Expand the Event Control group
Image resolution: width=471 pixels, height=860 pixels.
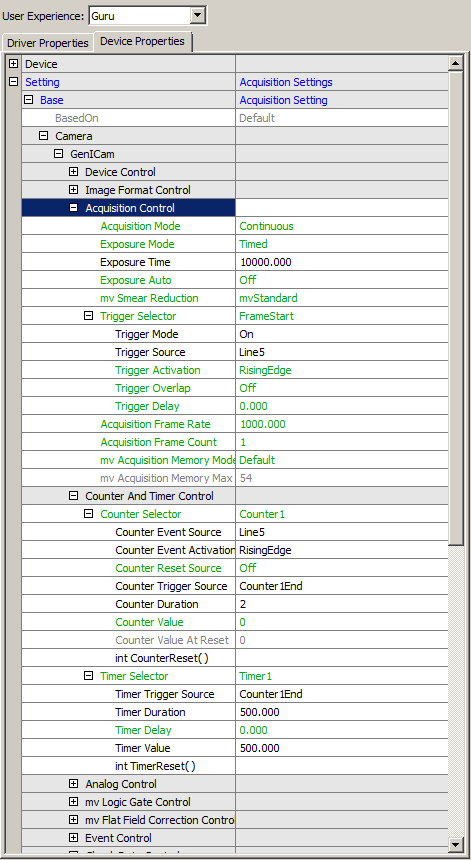point(73,838)
